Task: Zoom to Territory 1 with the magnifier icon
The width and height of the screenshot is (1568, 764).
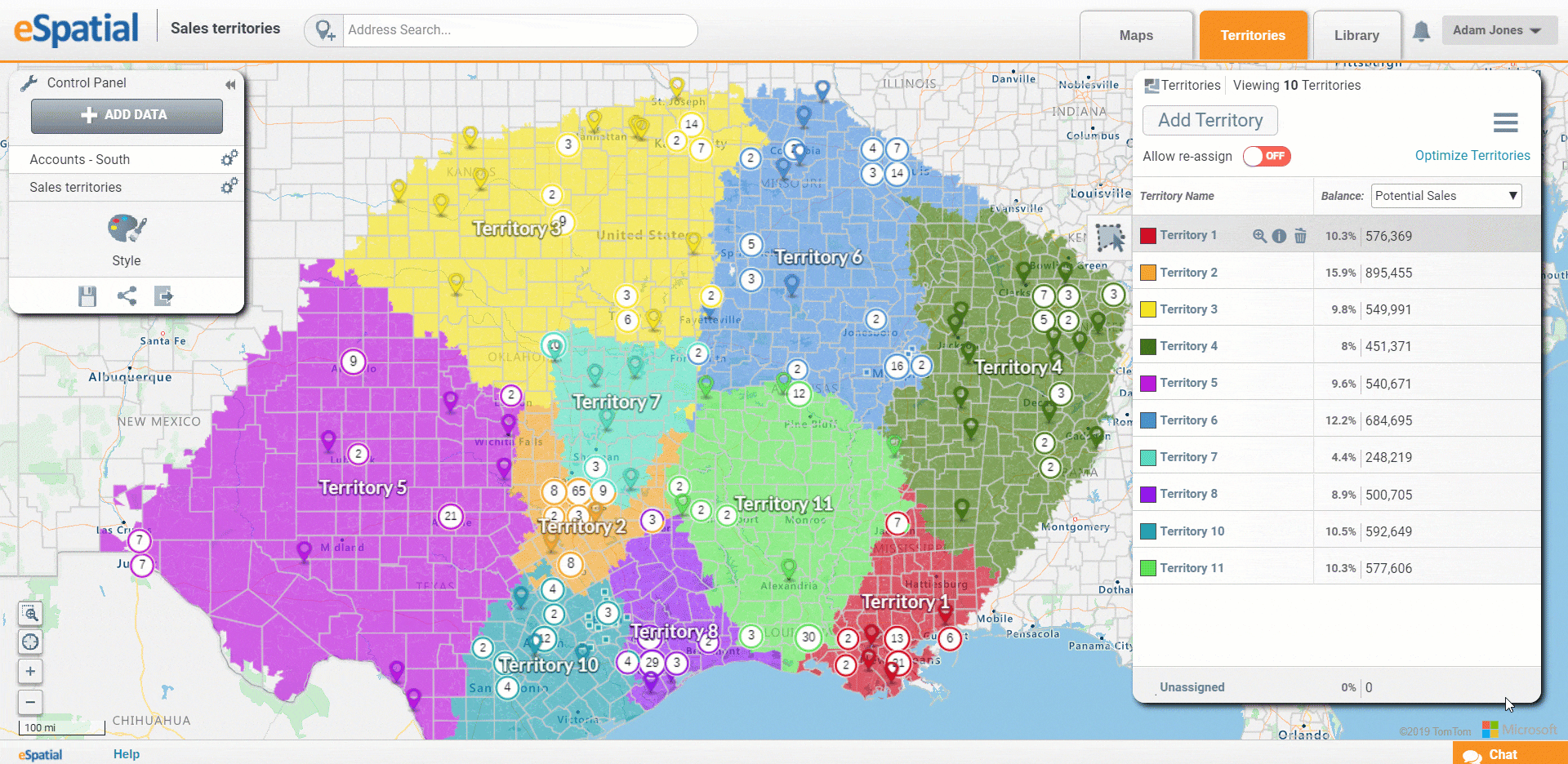Action: (x=1259, y=236)
